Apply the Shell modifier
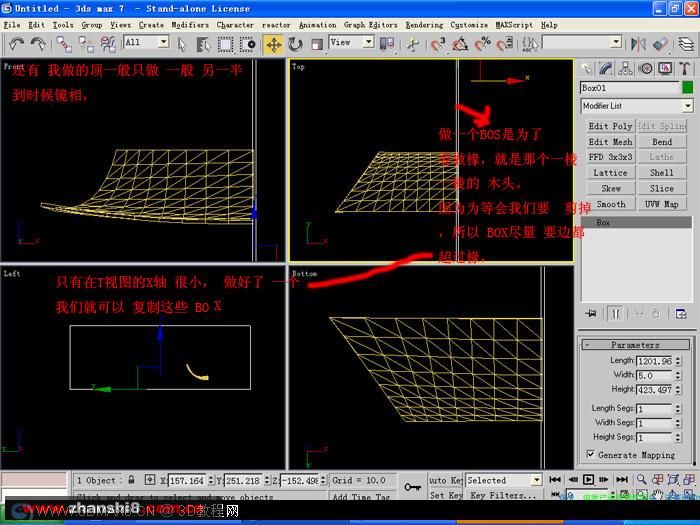The height and width of the screenshot is (525, 700). click(662, 173)
